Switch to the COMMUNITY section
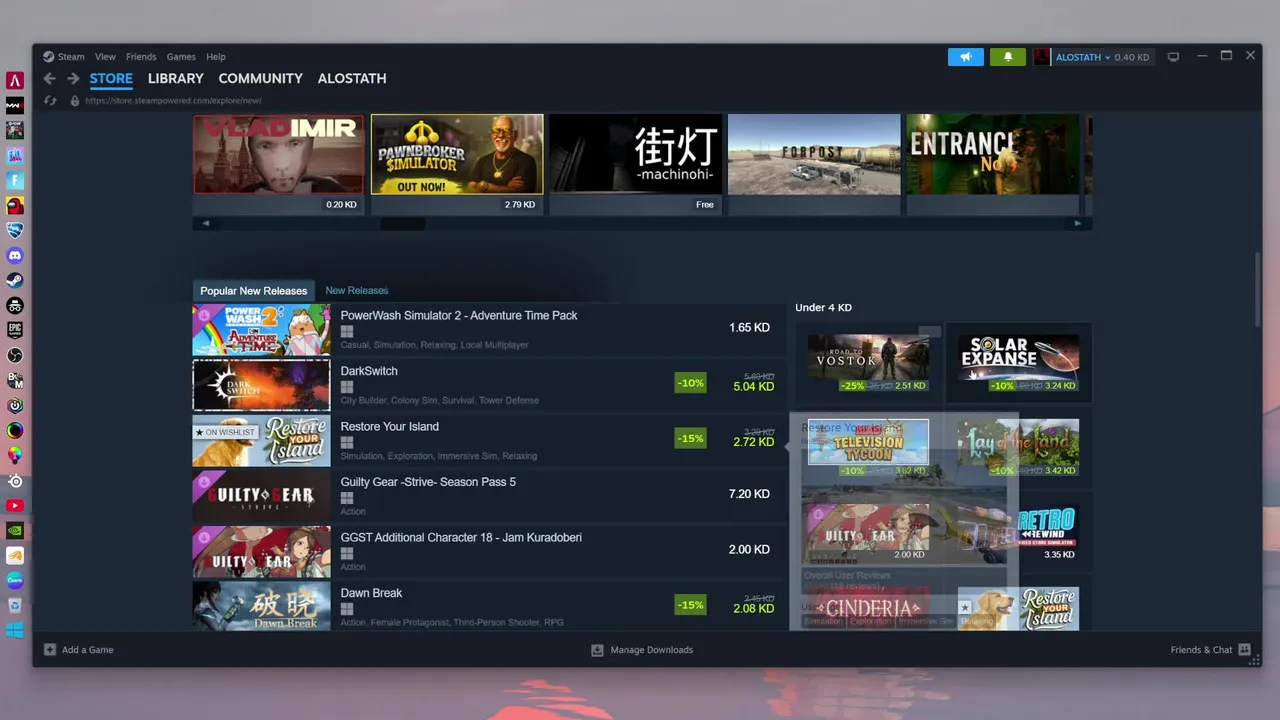 coord(260,79)
